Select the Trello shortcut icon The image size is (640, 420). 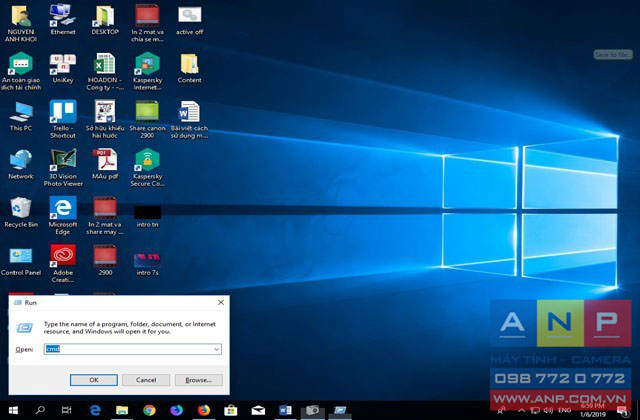click(x=63, y=120)
